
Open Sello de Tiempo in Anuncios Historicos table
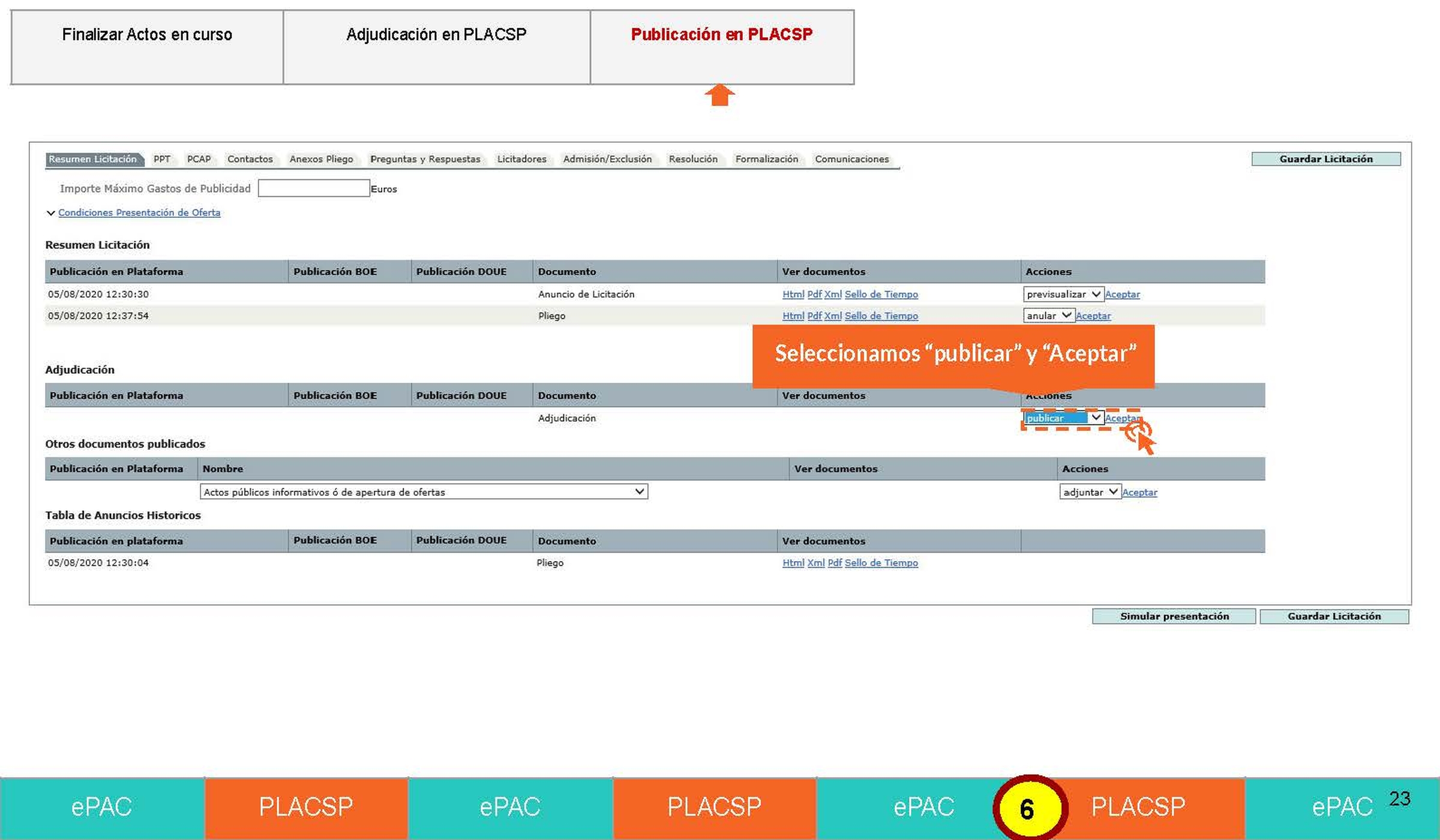pos(881,563)
